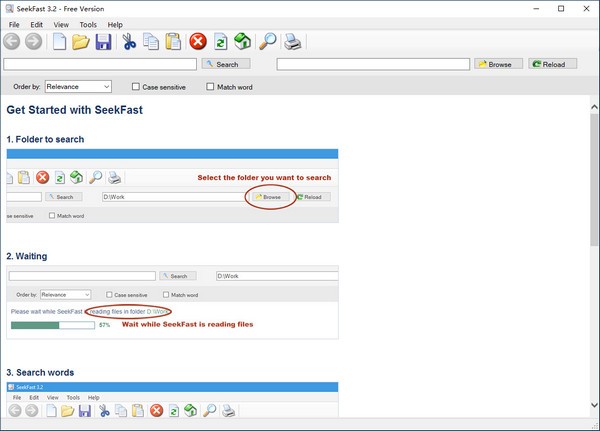Toggle the Match word checkbox
Screen dimensions: 600x431
(210, 87)
